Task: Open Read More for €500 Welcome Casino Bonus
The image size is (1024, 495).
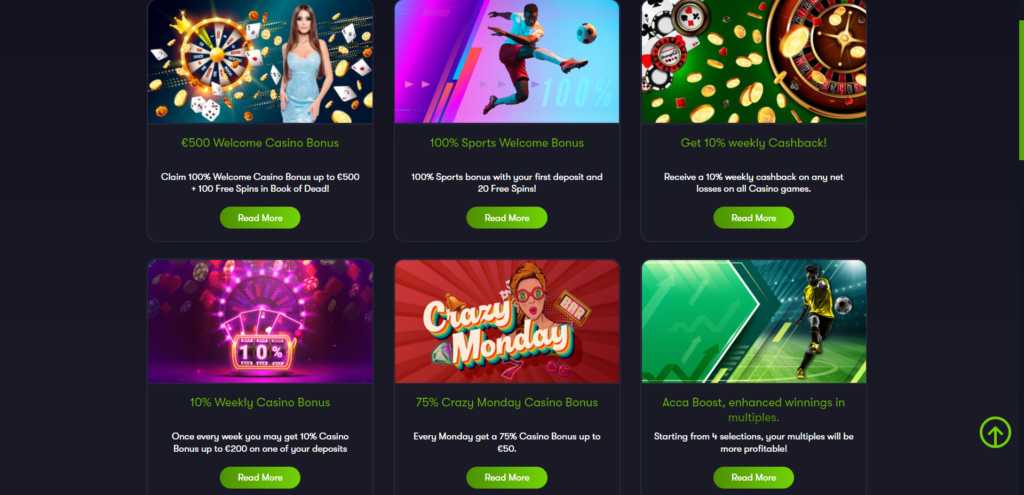Action: (x=260, y=217)
